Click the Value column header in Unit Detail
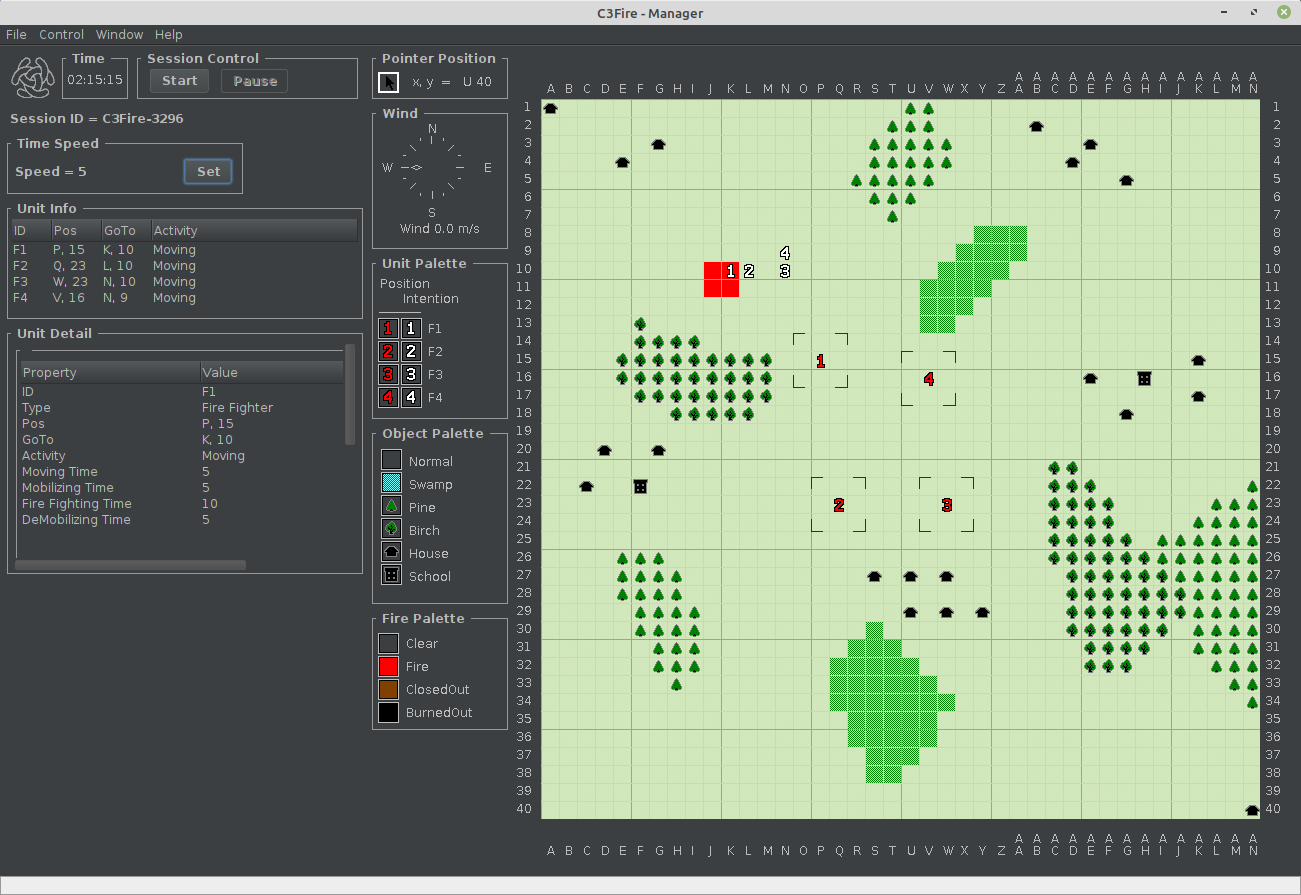Screen dimensions: 1301x895 click(271, 372)
